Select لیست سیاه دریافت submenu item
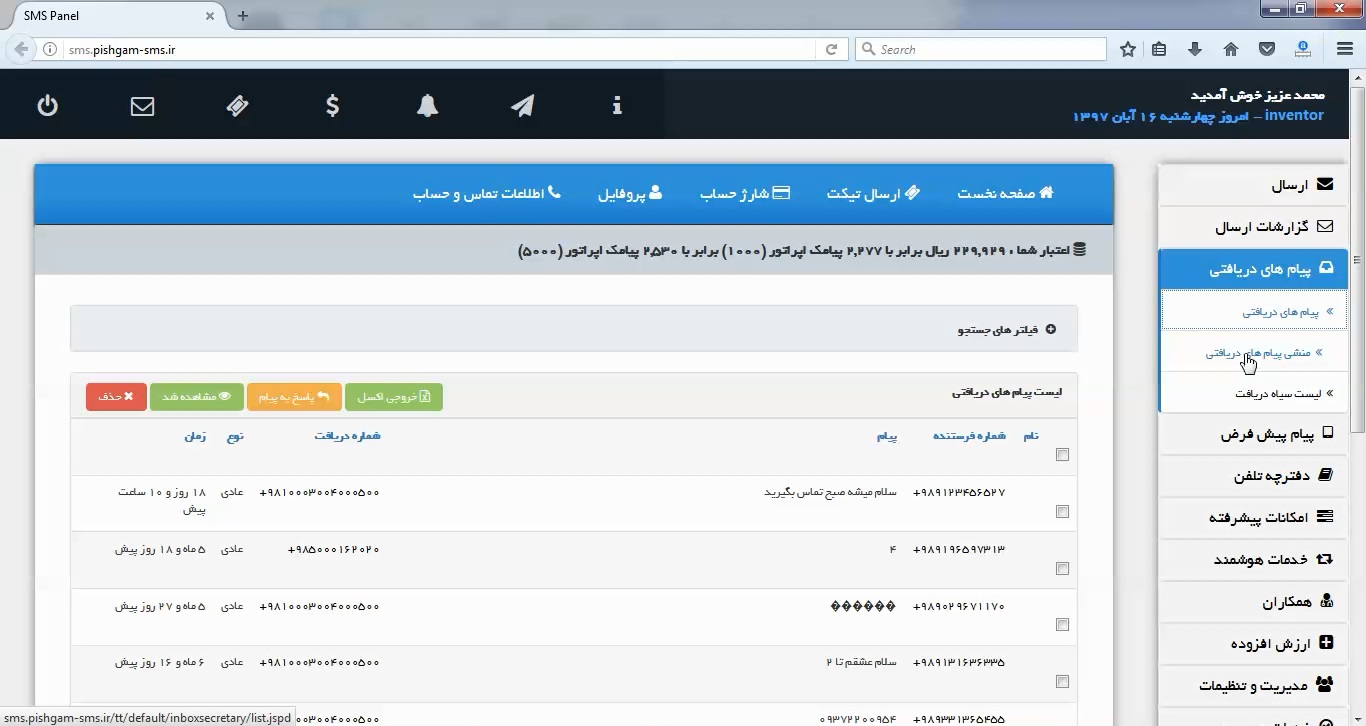The width and height of the screenshot is (1366, 726). (1254, 393)
